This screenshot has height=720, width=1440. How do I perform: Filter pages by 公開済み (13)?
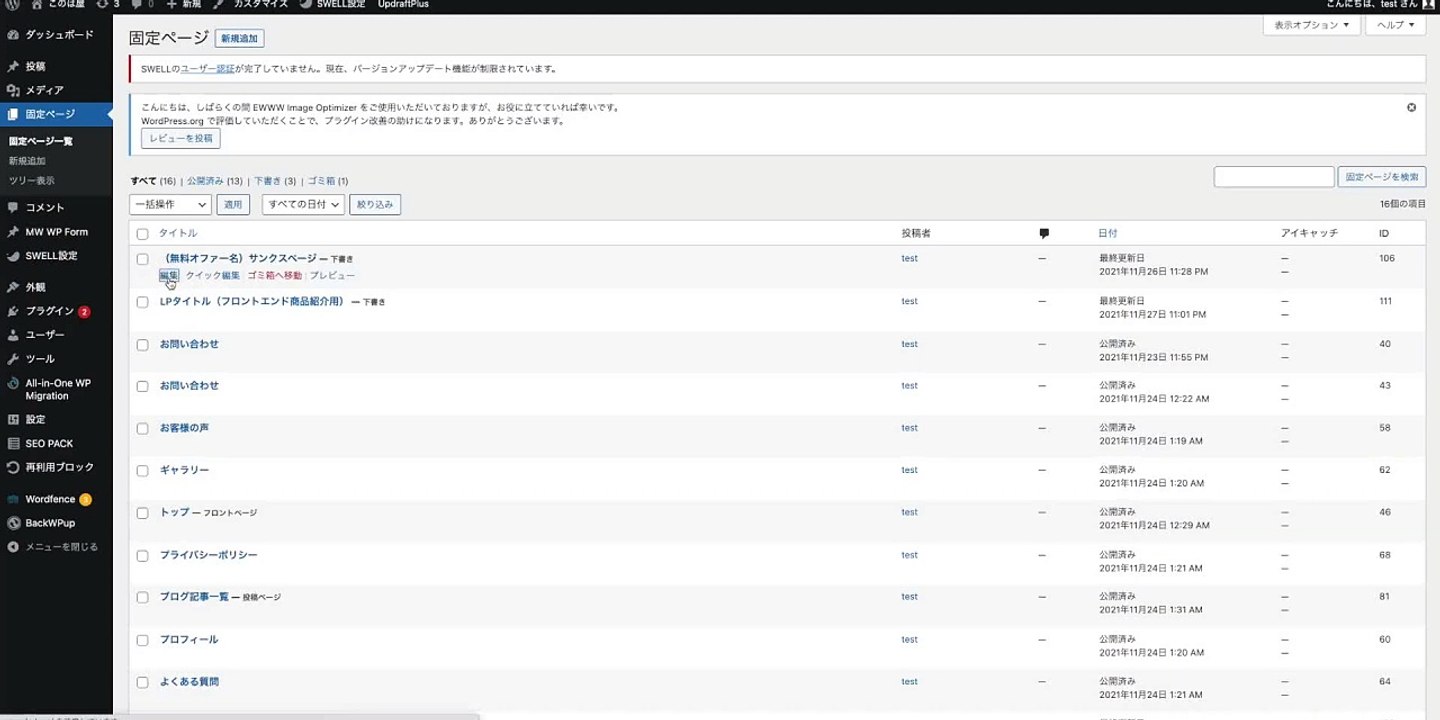click(x=215, y=181)
